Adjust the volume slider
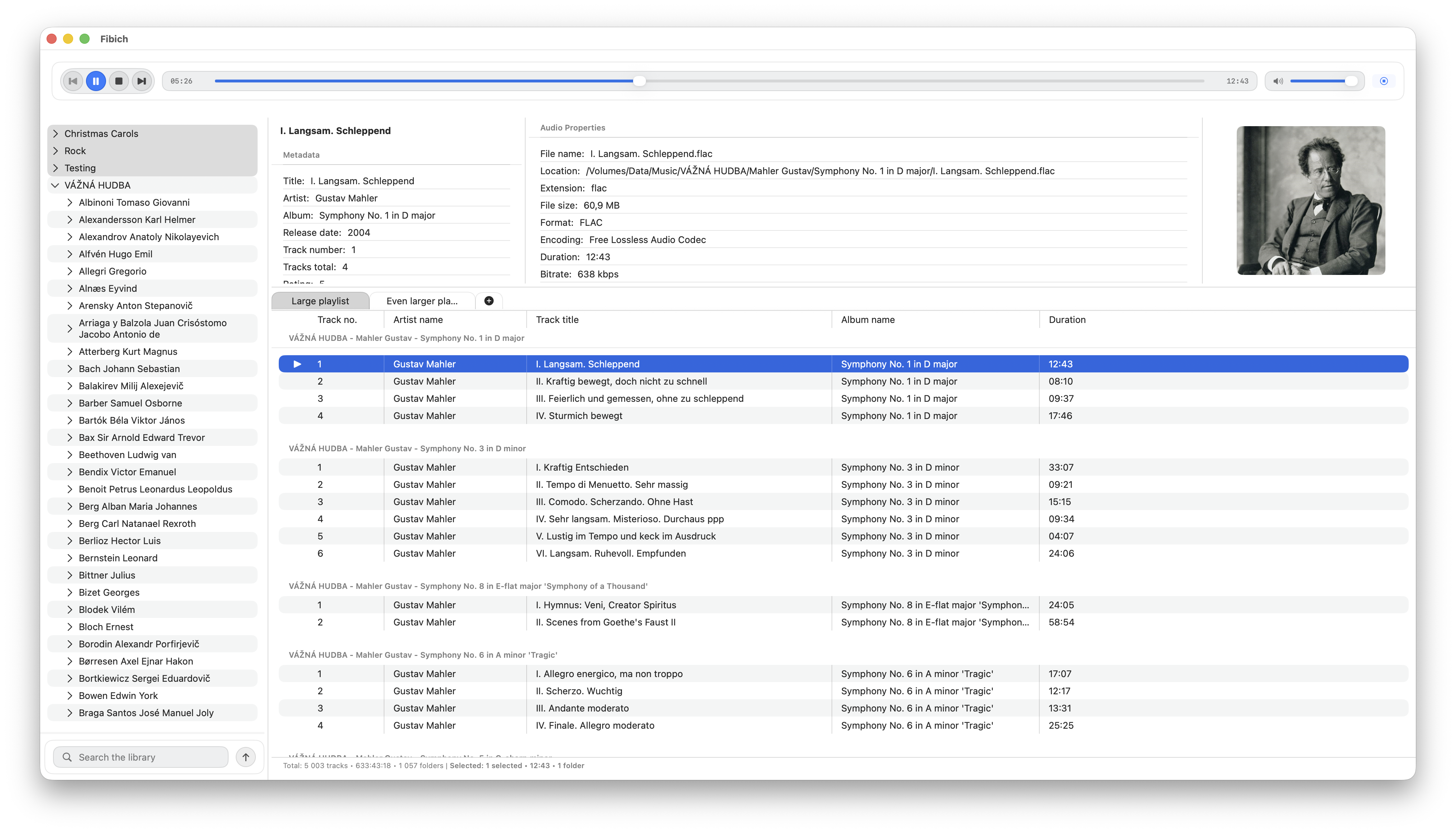The height and width of the screenshot is (833, 1456). (1323, 81)
